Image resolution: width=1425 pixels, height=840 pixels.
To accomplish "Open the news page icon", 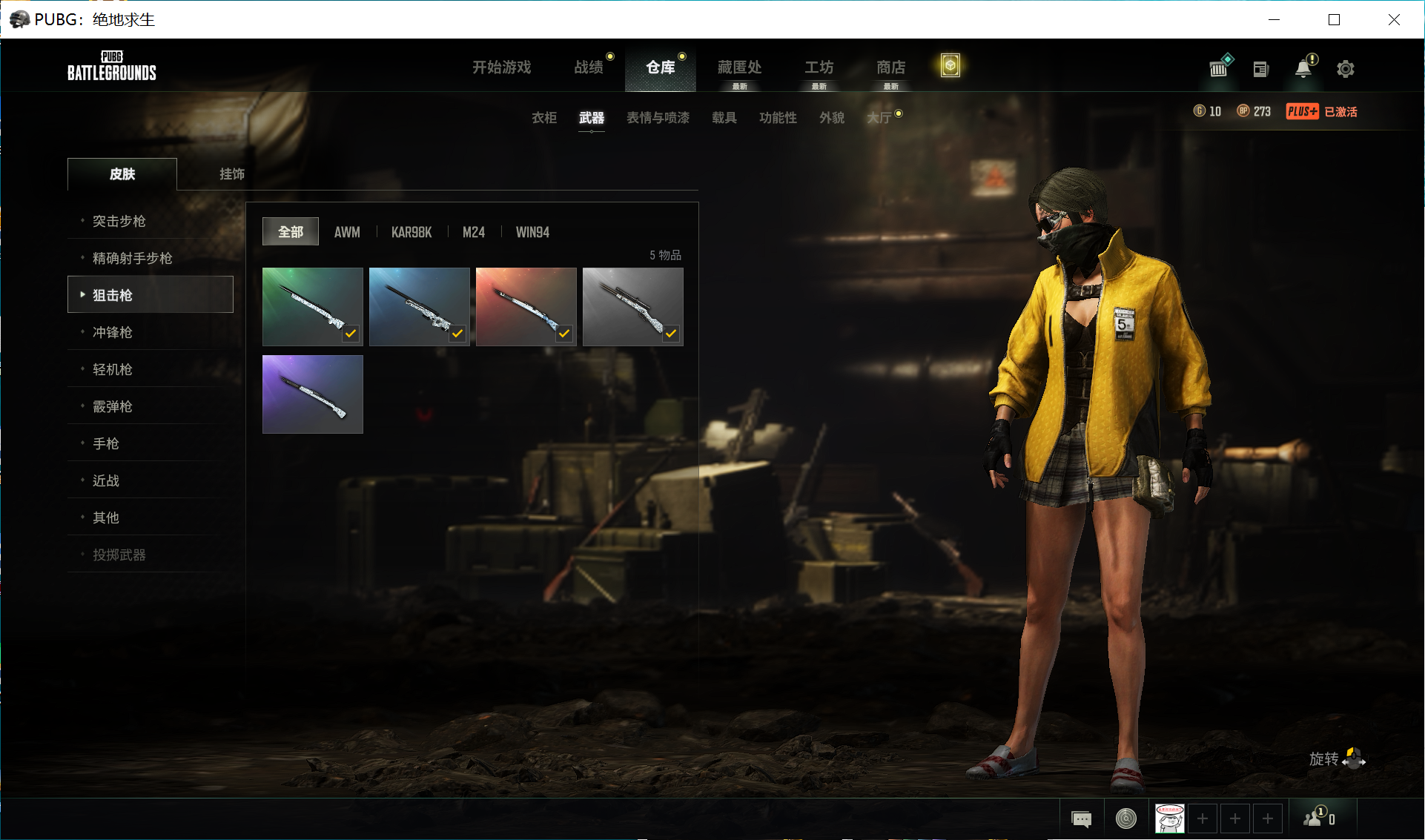I will pyautogui.click(x=1260, y=69).
